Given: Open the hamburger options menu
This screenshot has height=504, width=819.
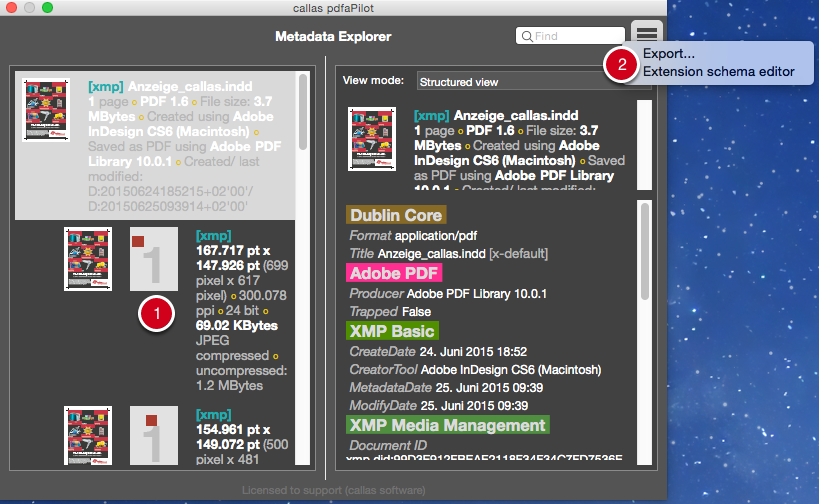Looking at the screenshot, I should coord(647,33).
